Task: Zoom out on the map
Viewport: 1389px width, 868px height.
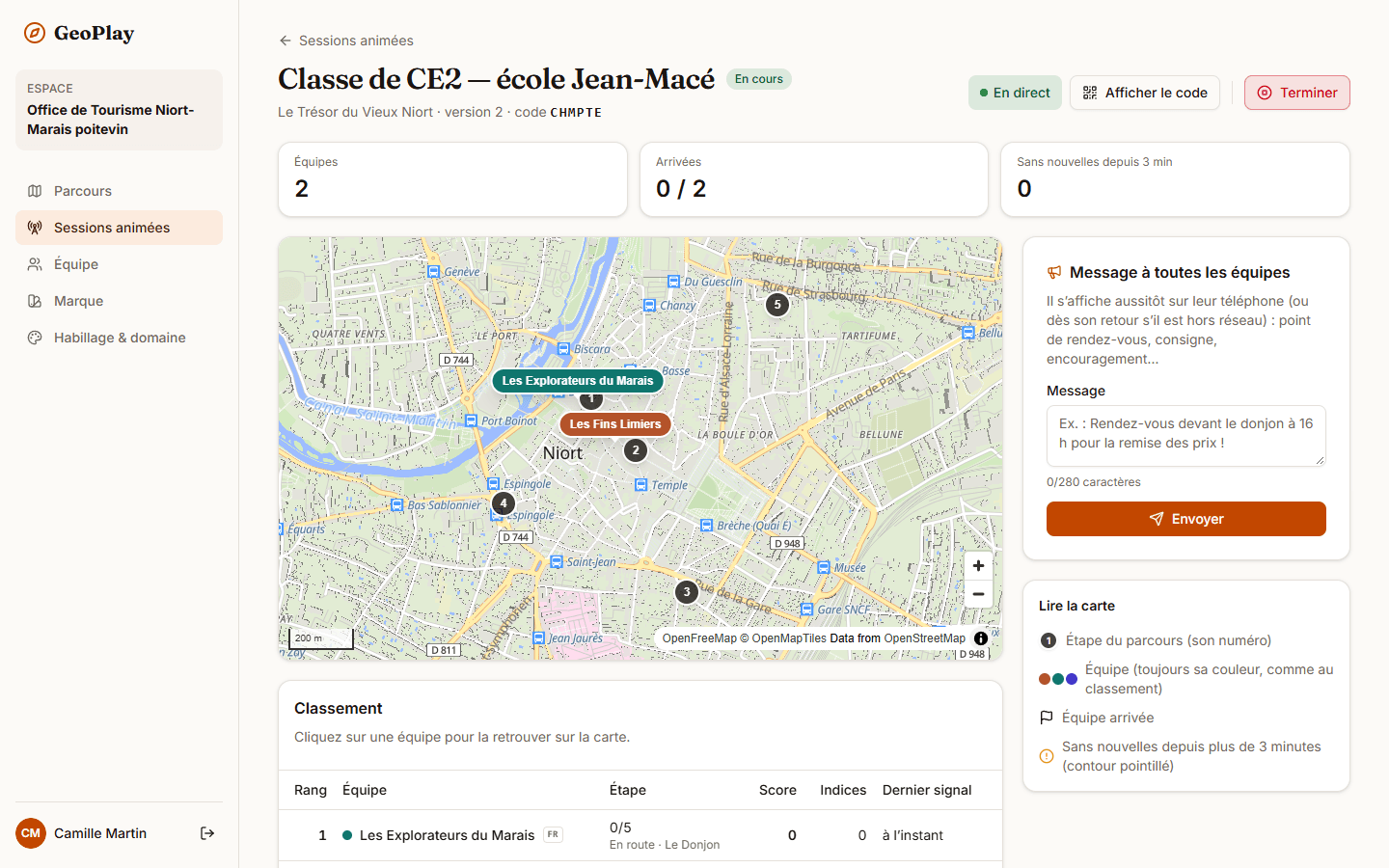Action: click(x=978, y=594)
